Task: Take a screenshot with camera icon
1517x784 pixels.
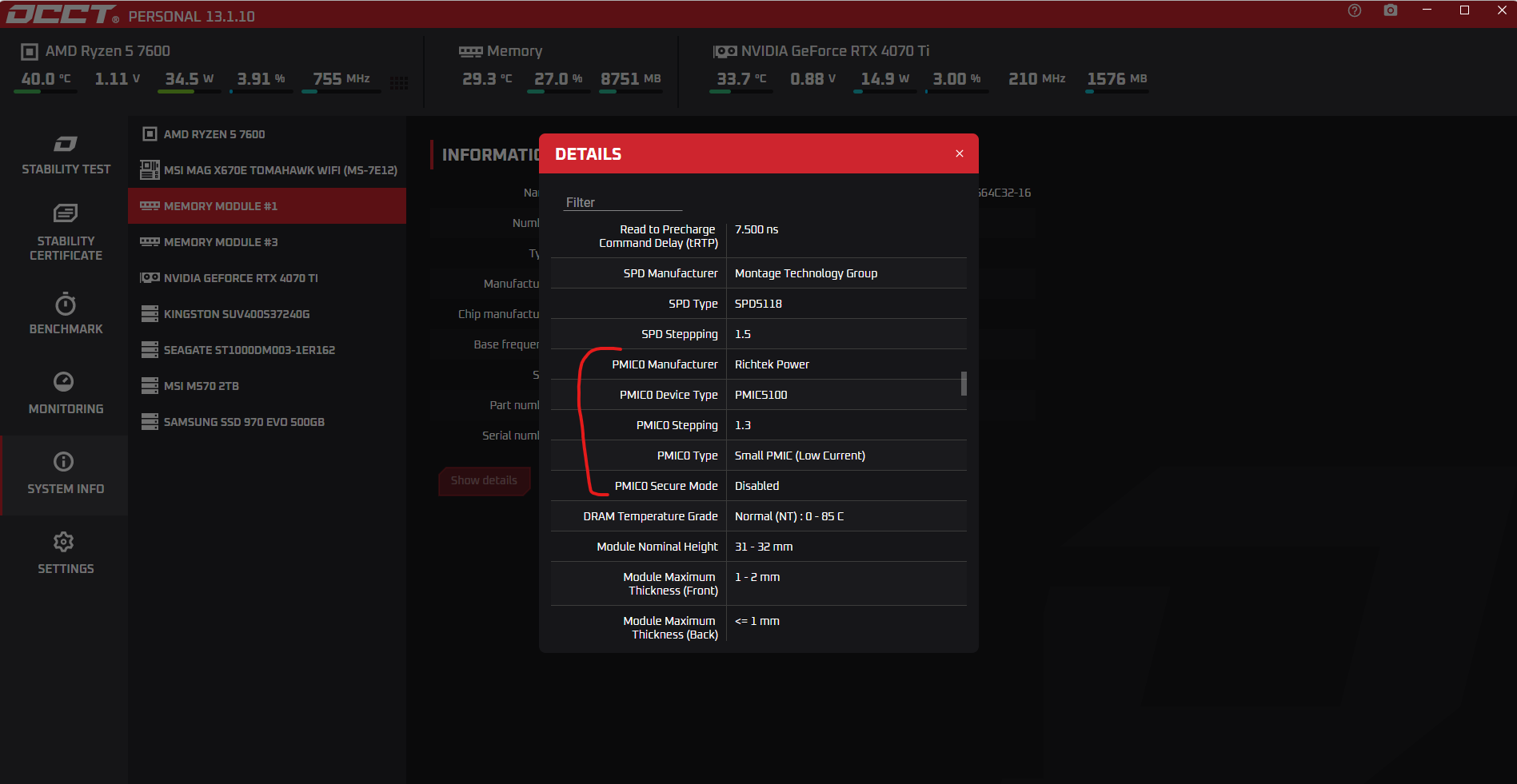Action: pyautogui.click(x=1391, y=10)
